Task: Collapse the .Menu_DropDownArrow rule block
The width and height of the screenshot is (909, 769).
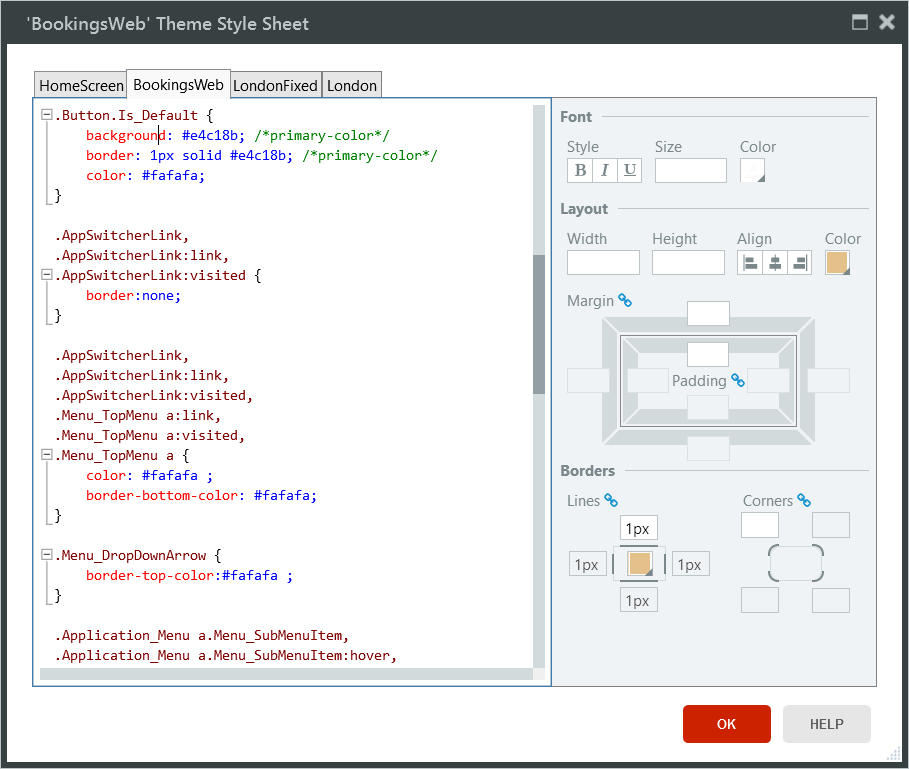Action: point(46,555)
